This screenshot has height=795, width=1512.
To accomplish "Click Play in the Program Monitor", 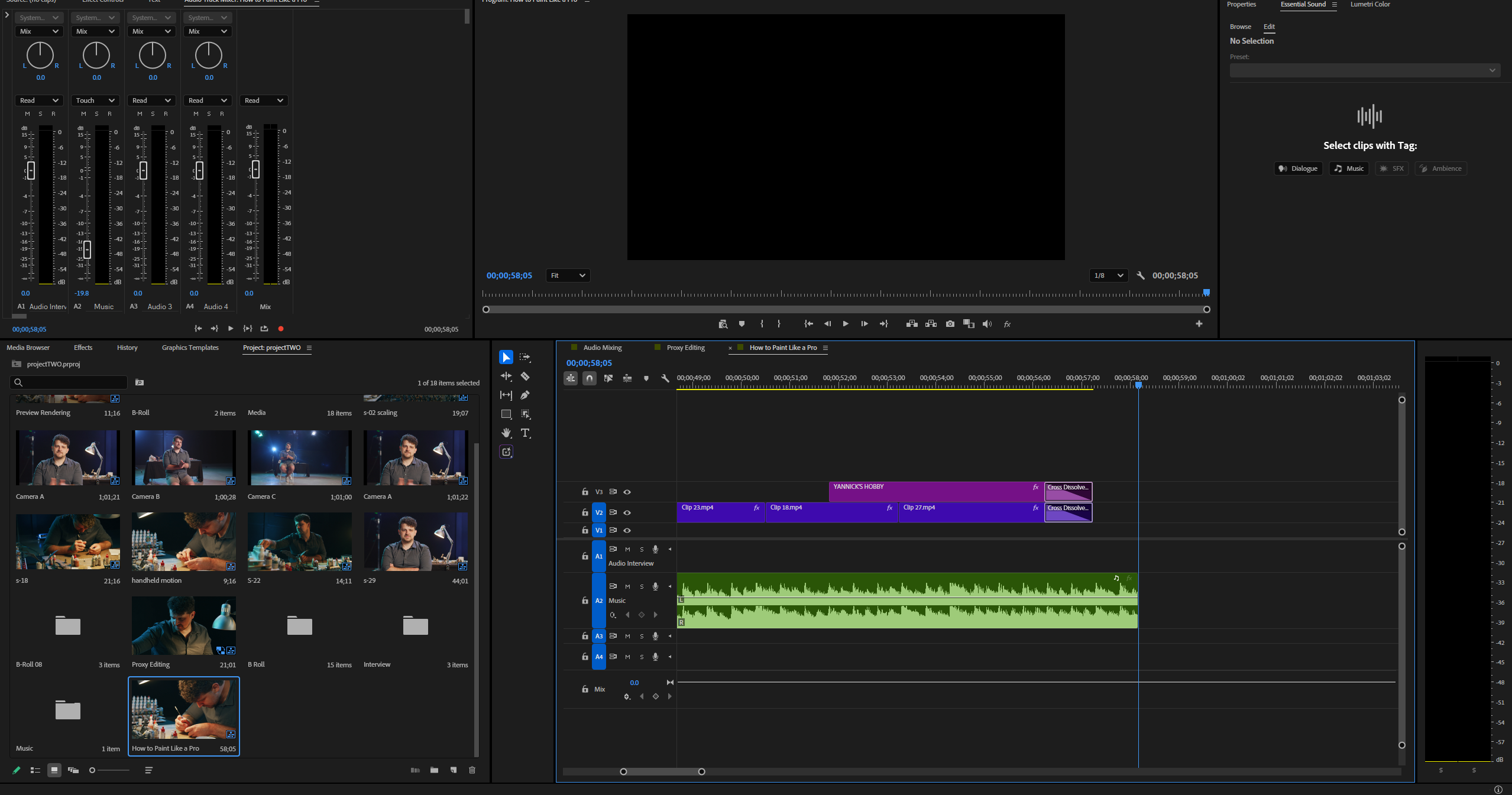I will (846, 324).
